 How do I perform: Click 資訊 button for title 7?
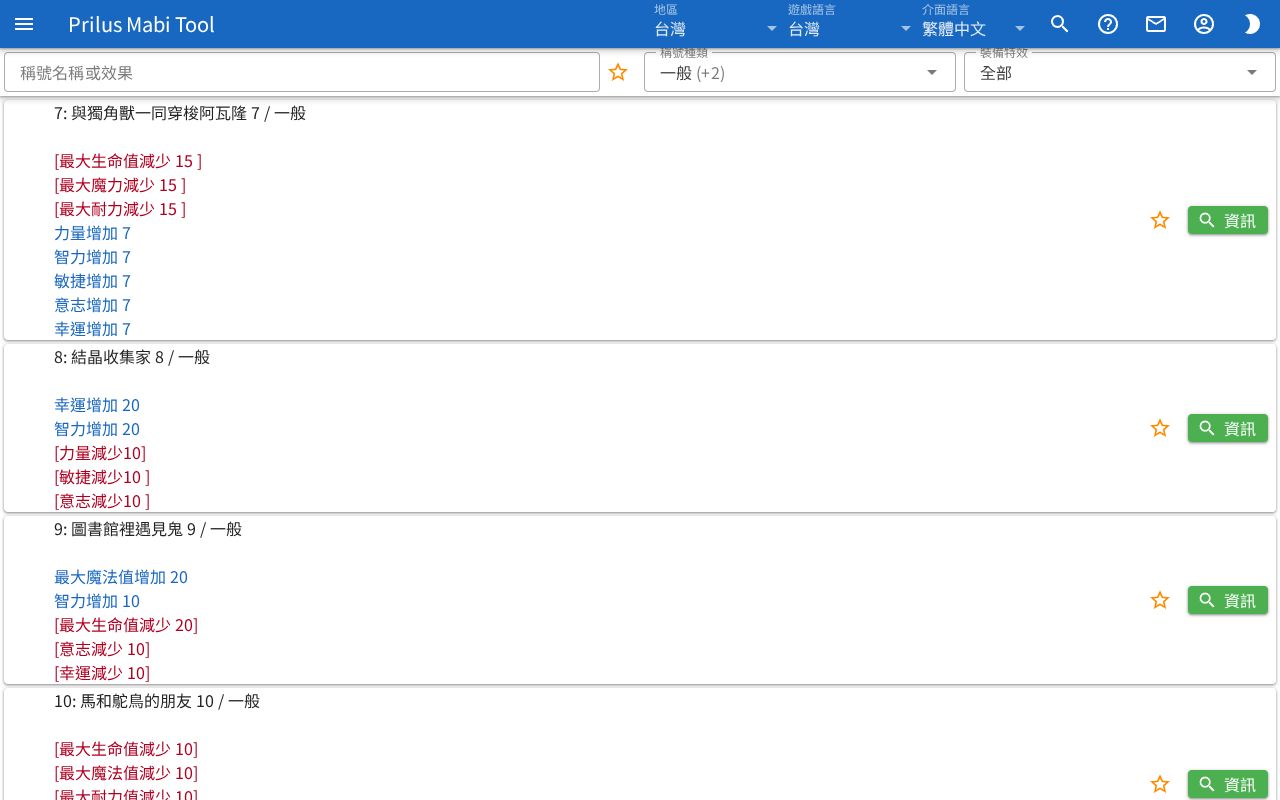(x=1228, y=220)
